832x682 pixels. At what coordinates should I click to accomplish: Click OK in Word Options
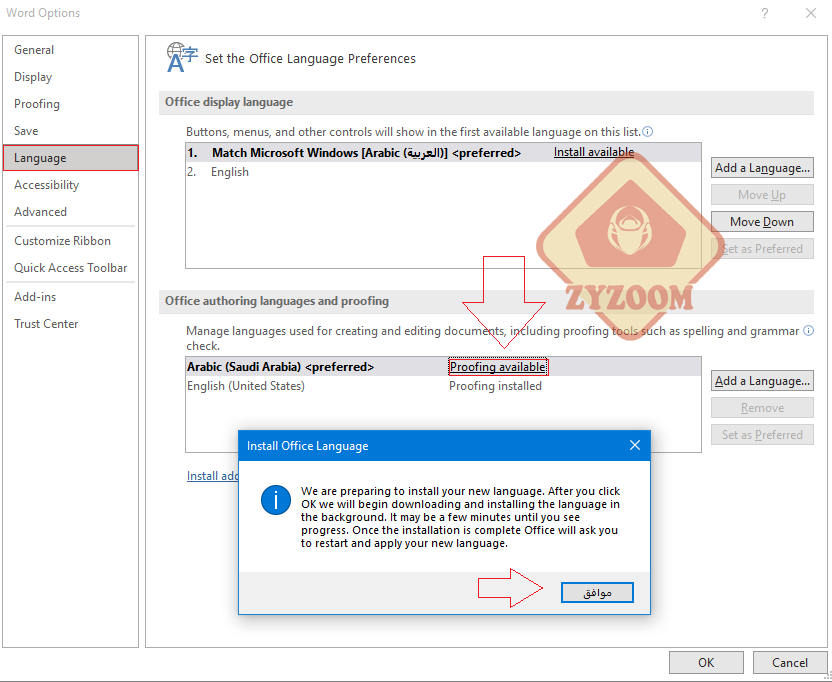(706, 663)
